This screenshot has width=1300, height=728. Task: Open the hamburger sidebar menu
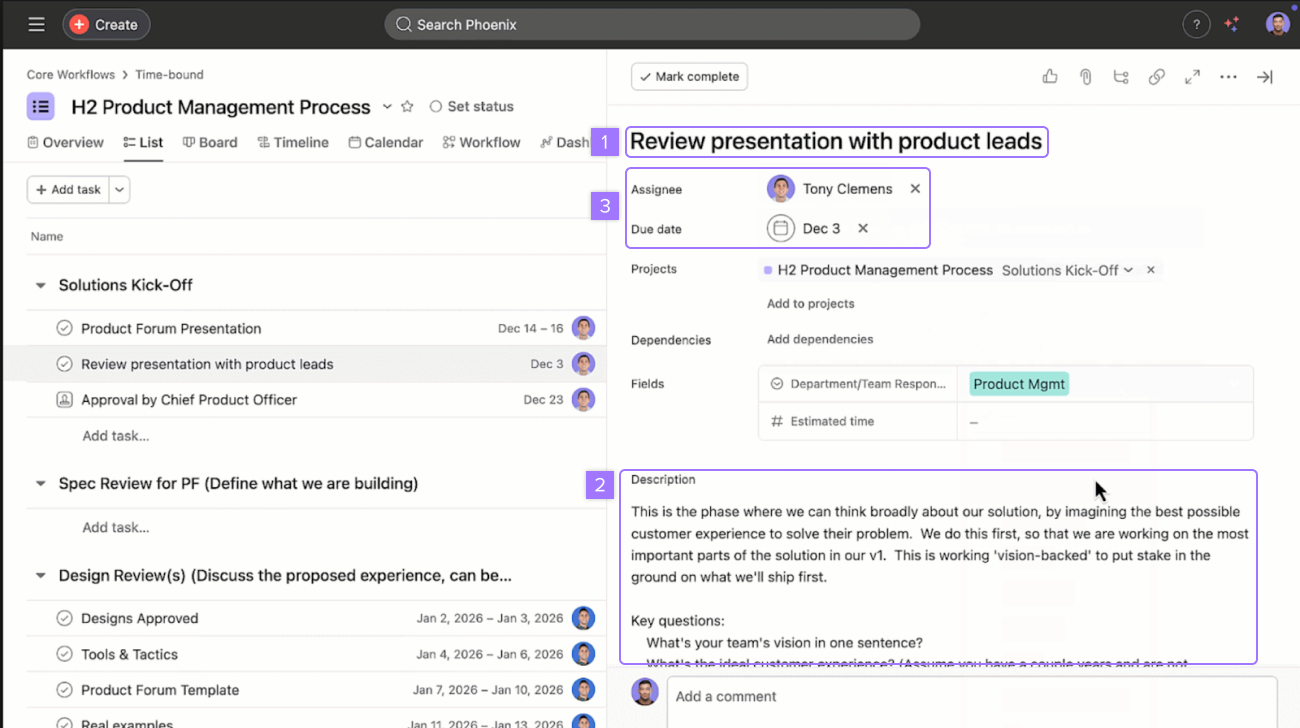pyautogui.click(x=36, y=24)
